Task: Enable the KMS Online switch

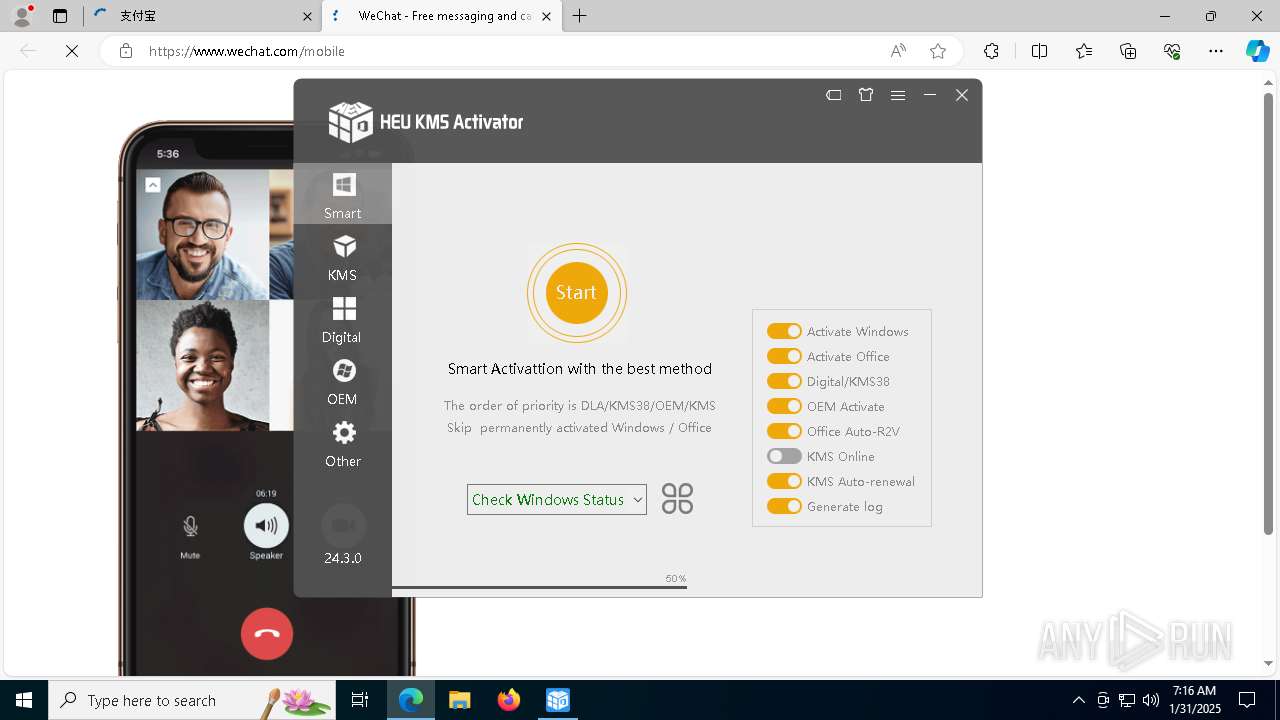Action: tap(784, 456)
